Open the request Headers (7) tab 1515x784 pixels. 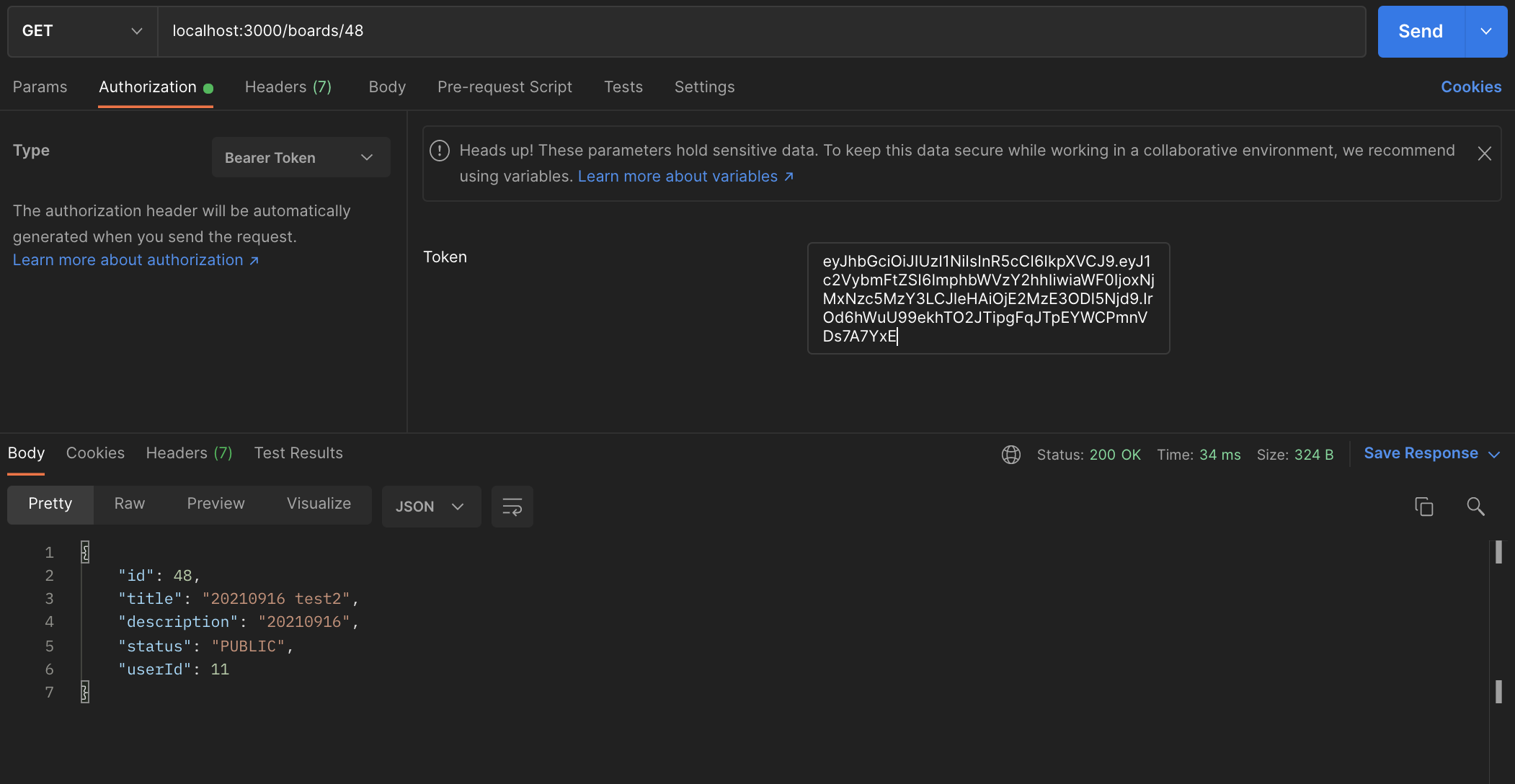coord(288,87)
